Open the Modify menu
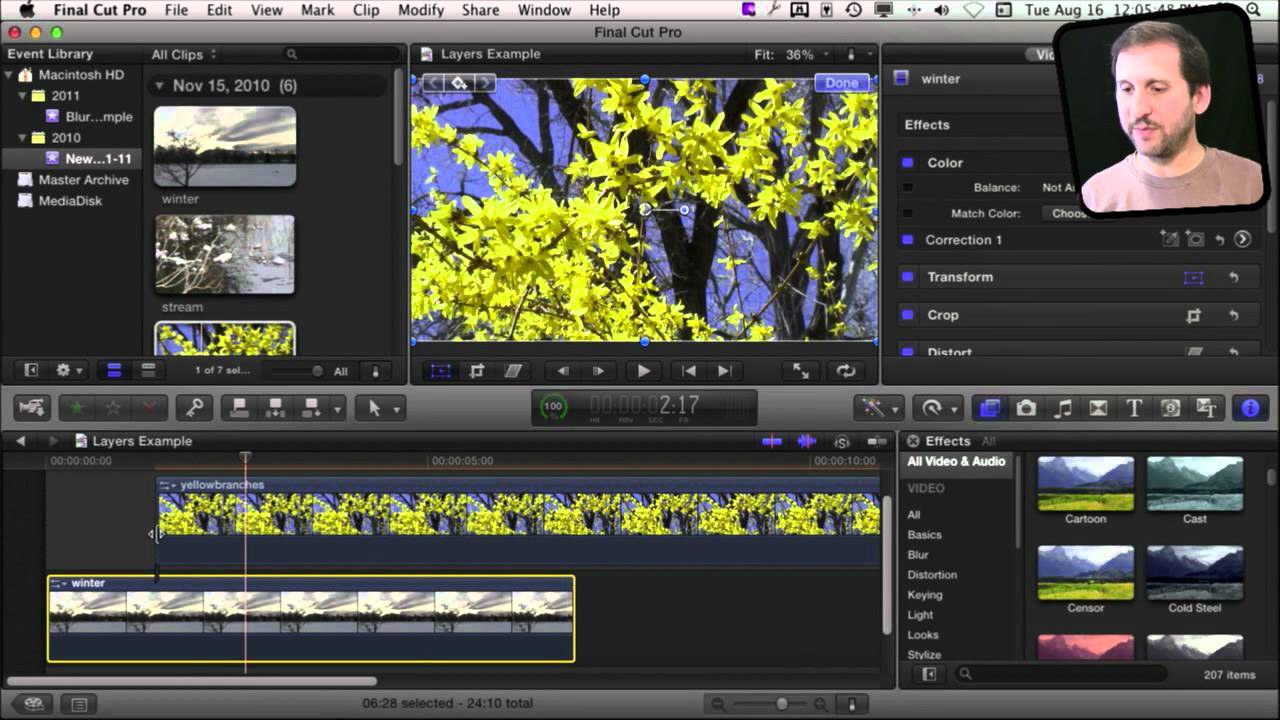The height and width of the screenshot is (720, 1280). pos(420,10)
